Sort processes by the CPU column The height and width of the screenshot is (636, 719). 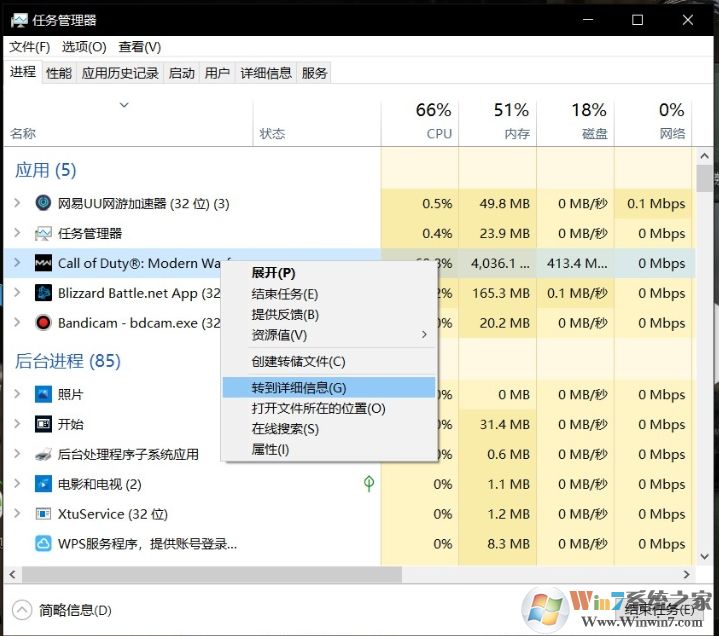(x=433, y=120)
